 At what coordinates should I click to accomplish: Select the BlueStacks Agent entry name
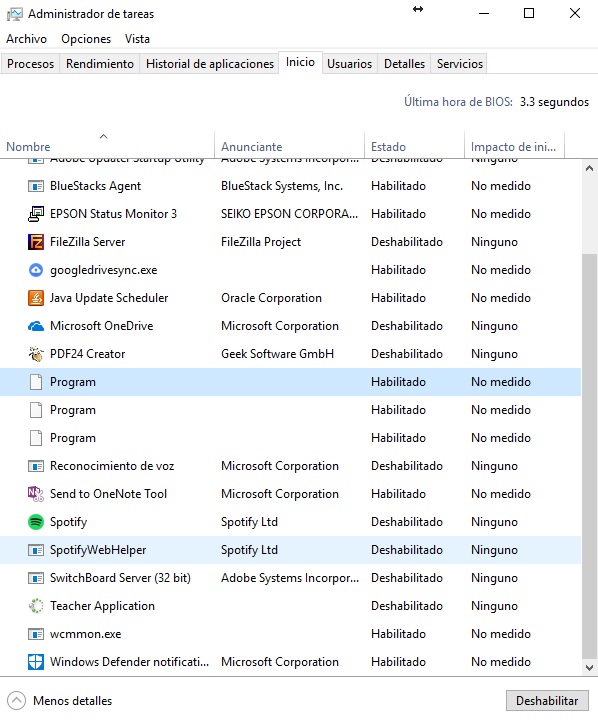(x=96, y=186)
